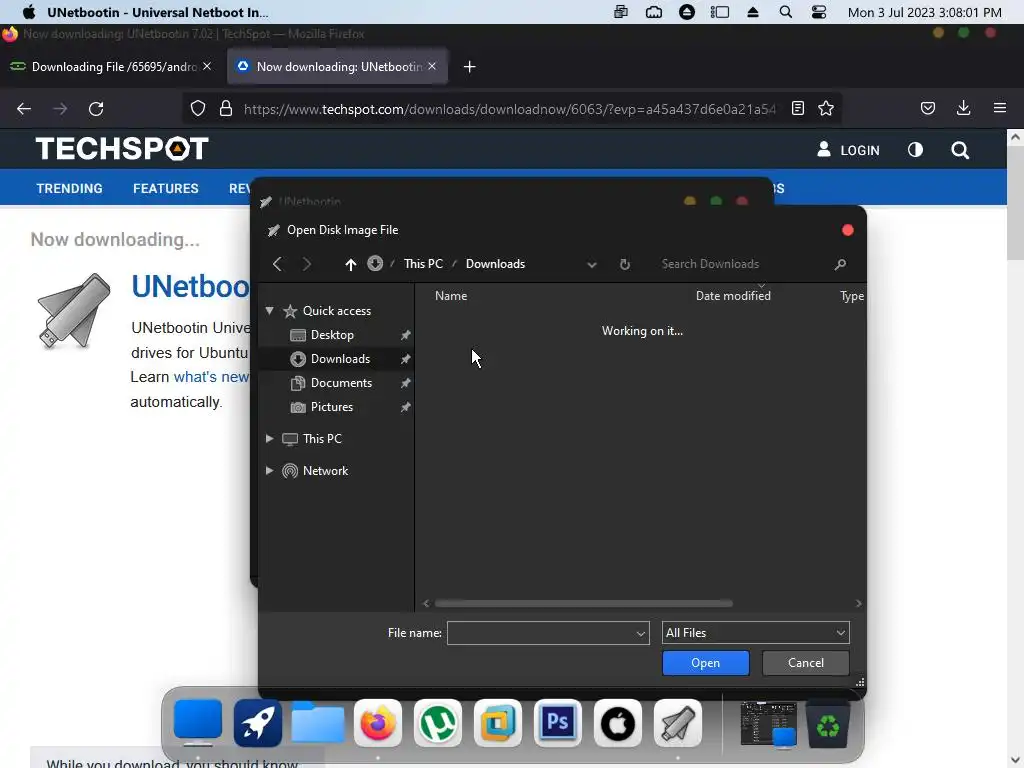Click the menu bar date and time
The height and width of the screenshot is (768, 1024).
point(924,12)
